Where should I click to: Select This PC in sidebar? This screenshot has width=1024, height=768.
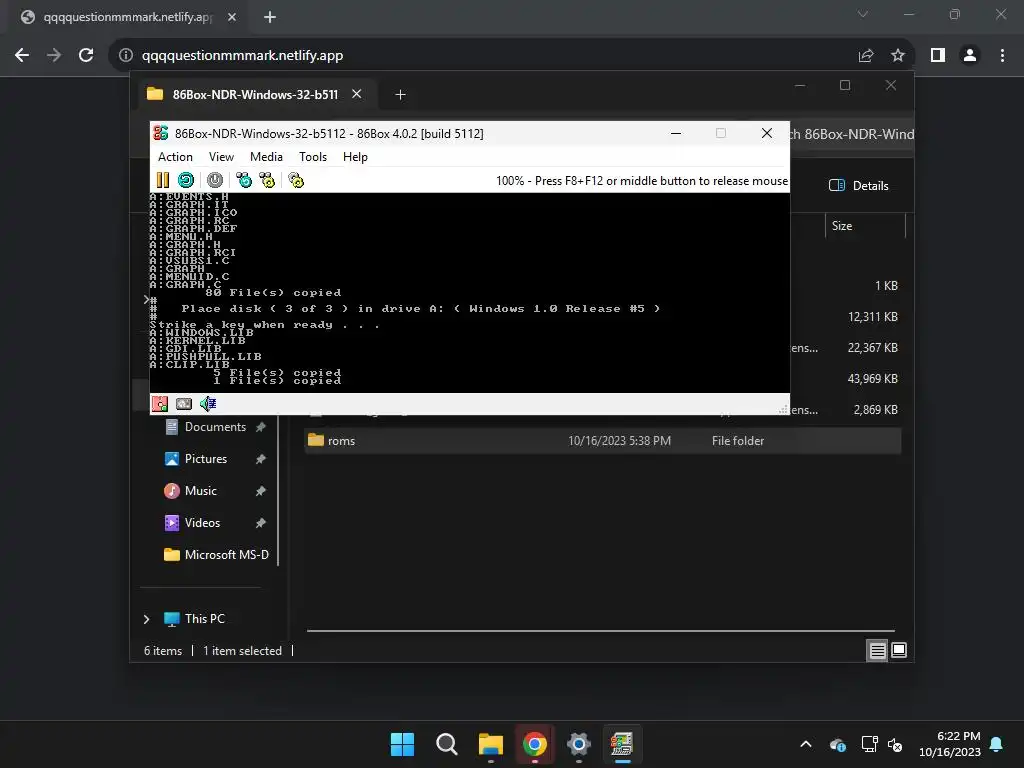pyautogui.click(x=204, y=619)
